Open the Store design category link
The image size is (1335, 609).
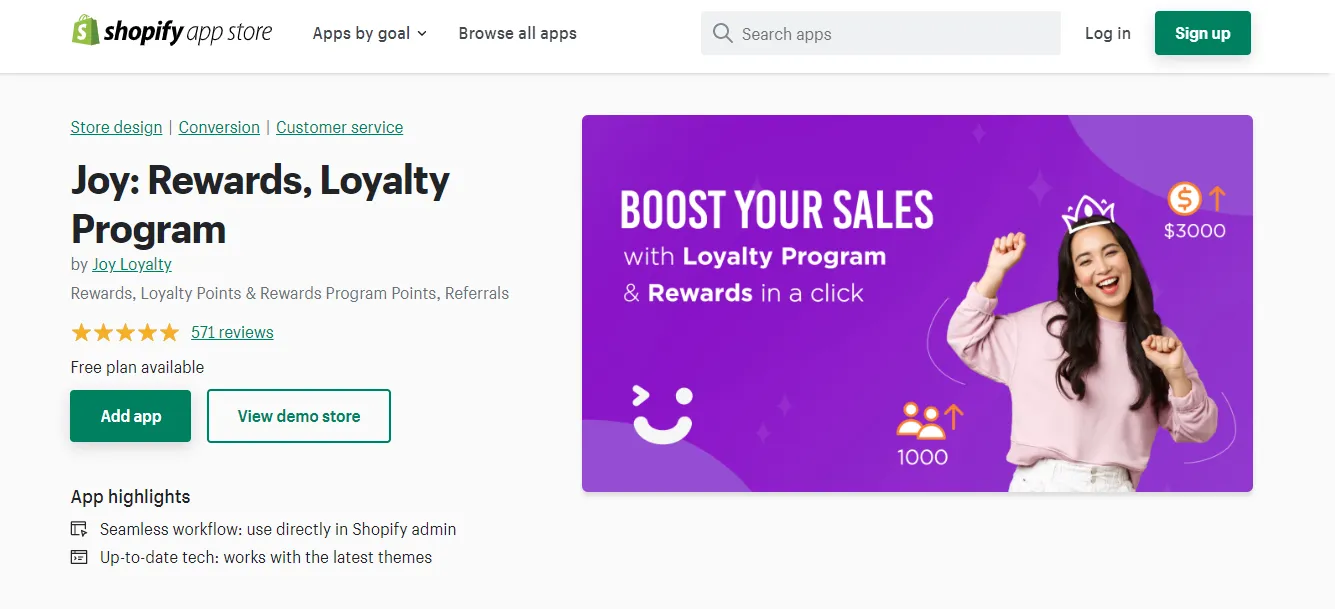[116, 127]
